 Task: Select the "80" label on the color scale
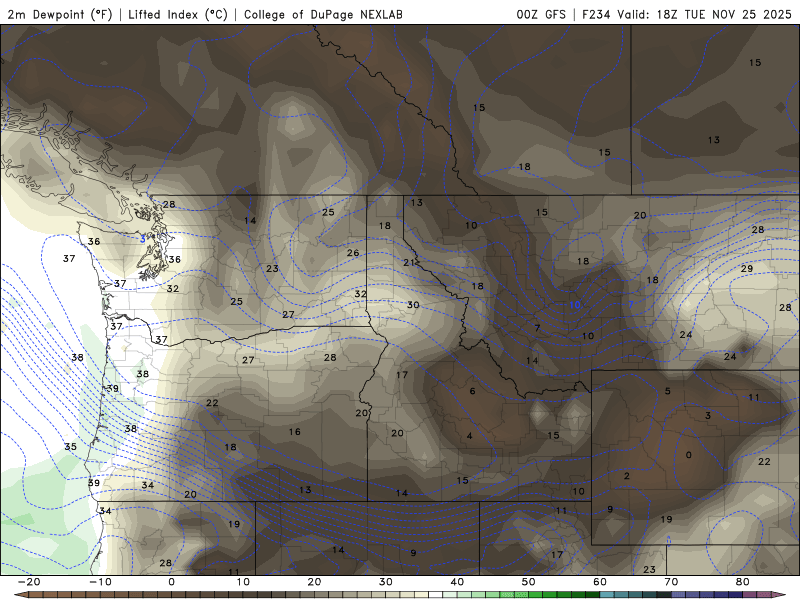(743, 582)
